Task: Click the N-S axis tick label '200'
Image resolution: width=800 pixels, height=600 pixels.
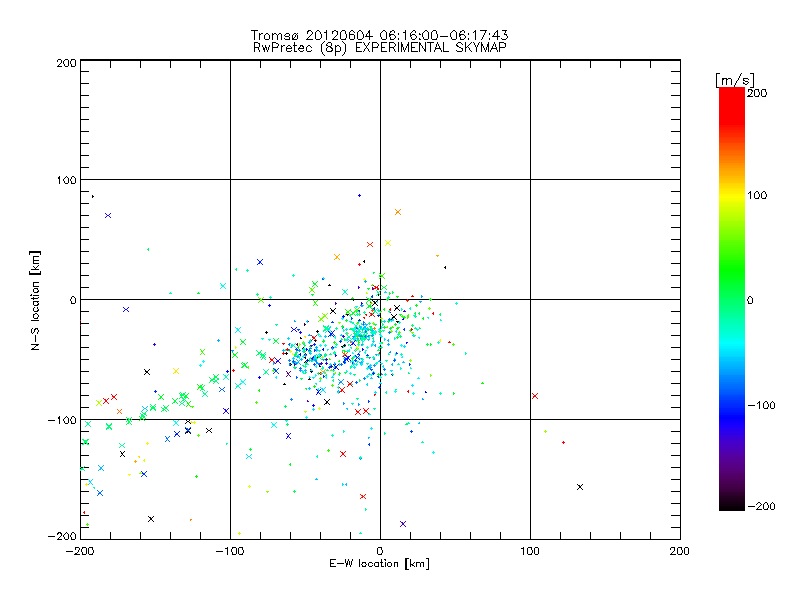Action: tap(66, 63)
